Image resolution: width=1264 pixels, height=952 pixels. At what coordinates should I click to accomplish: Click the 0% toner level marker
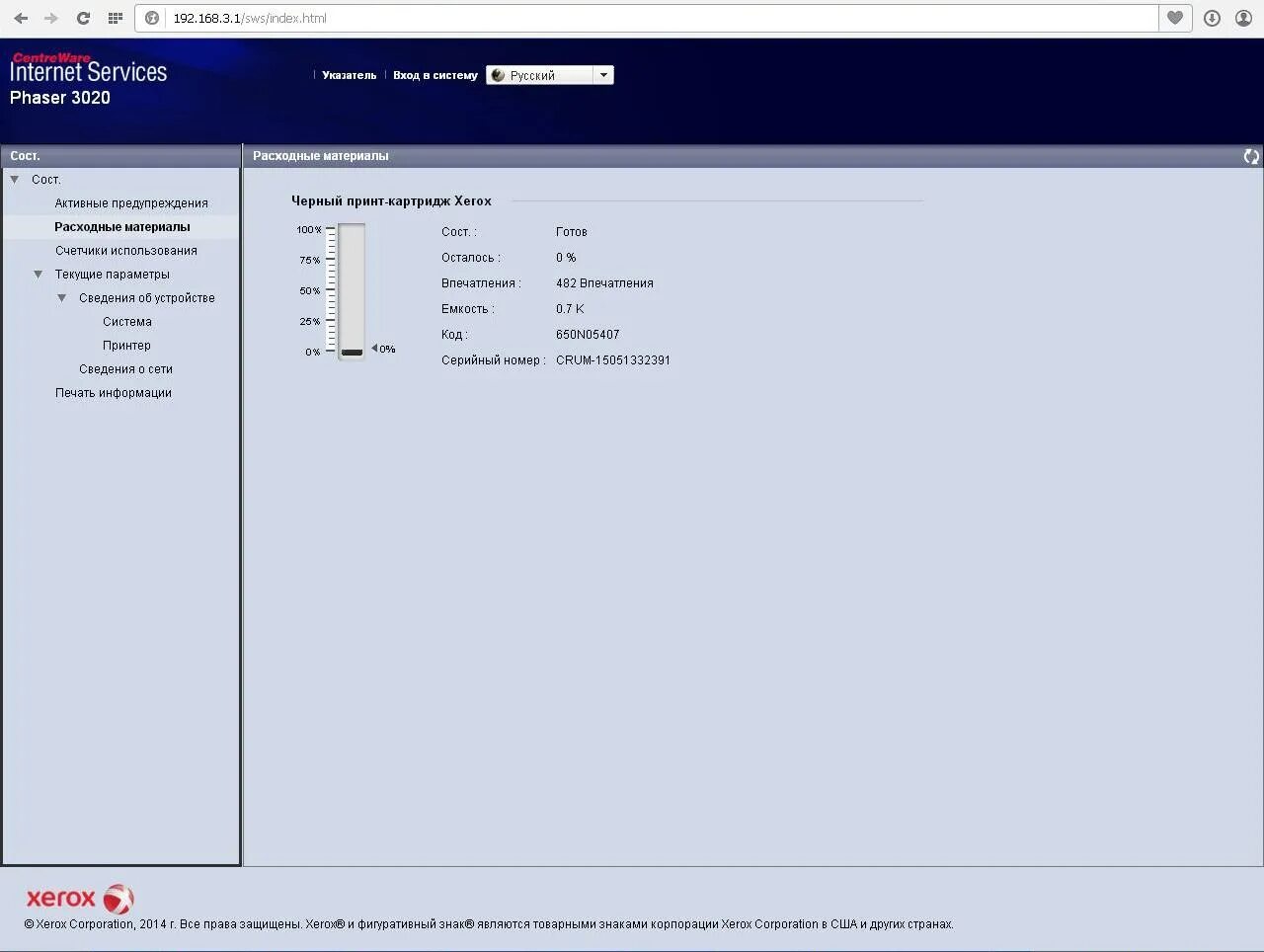383,349
